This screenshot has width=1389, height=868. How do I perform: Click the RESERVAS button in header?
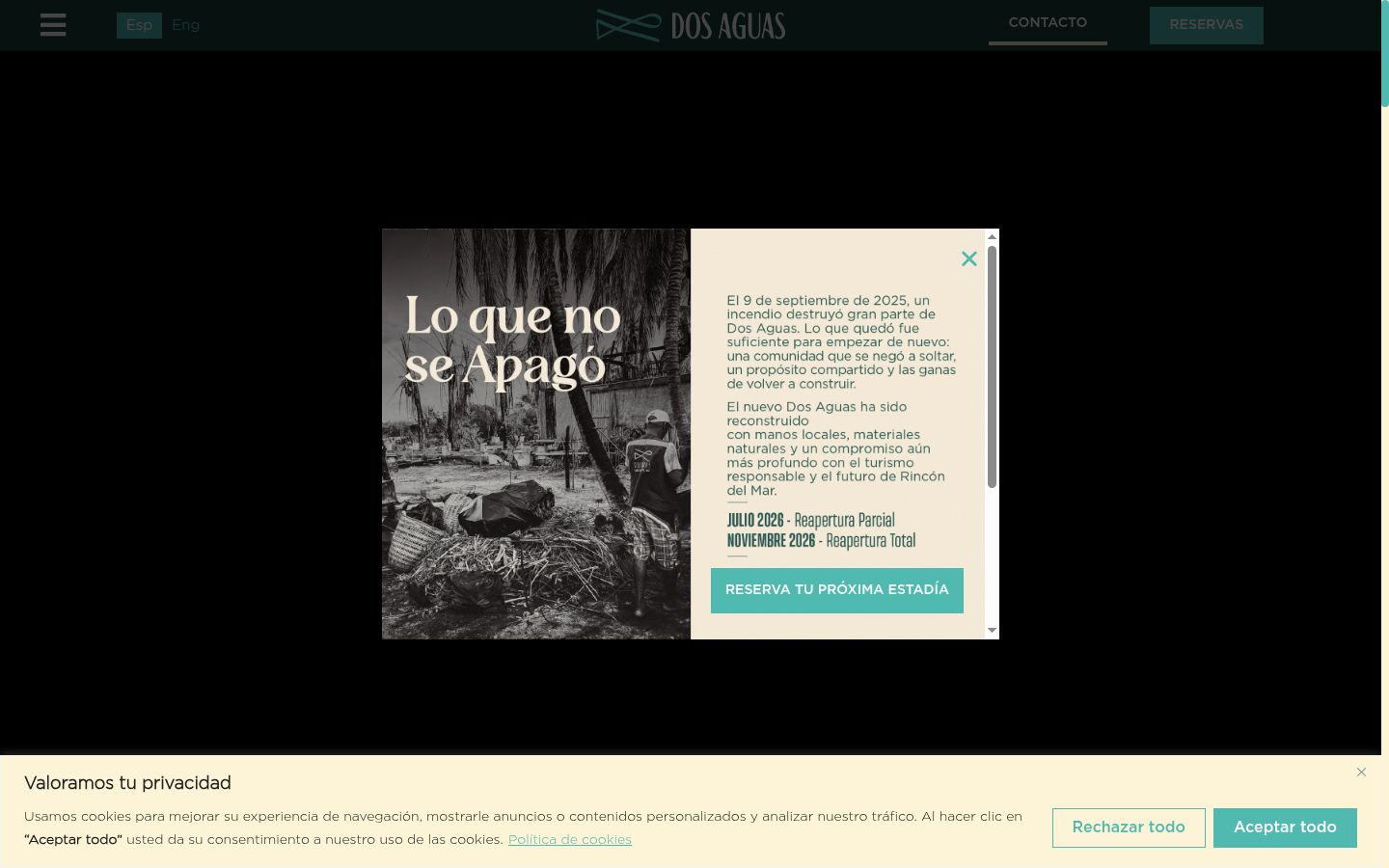[x=1206, y=25]
